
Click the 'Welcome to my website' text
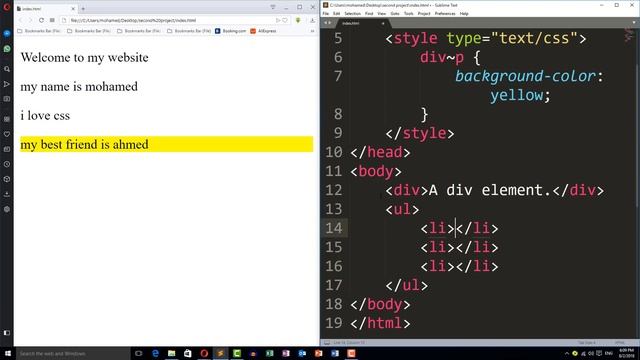tap(84, 58)
